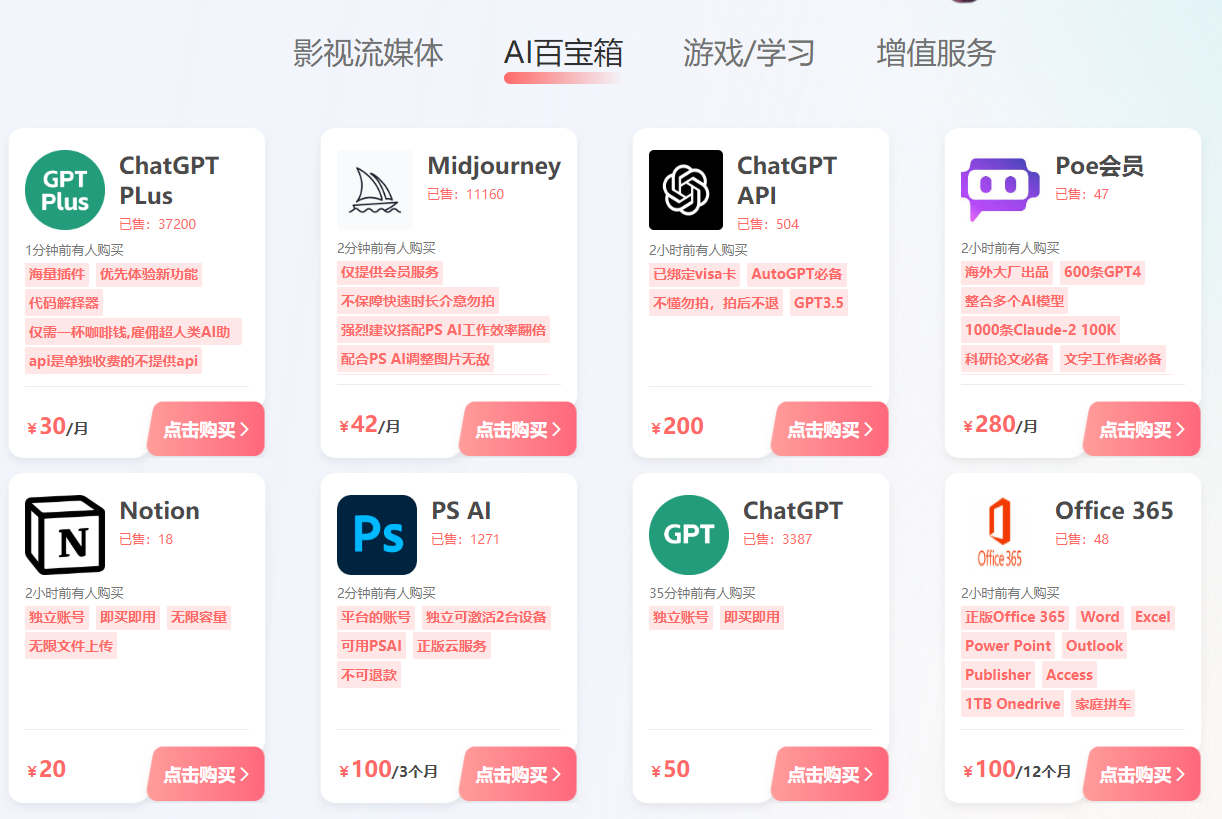1222x819 pixels.
Task: Click the 代码解释器 tag
Action: click(64, 303)
